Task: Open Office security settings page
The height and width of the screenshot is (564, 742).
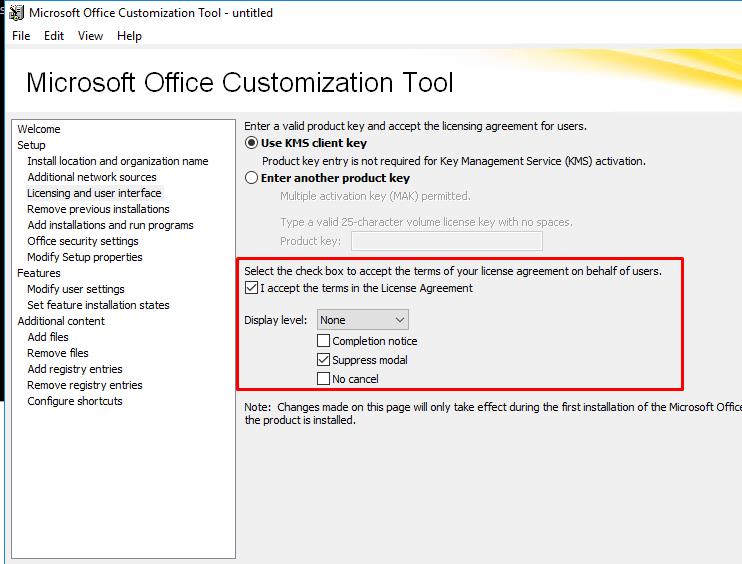Action: point(83,241)
